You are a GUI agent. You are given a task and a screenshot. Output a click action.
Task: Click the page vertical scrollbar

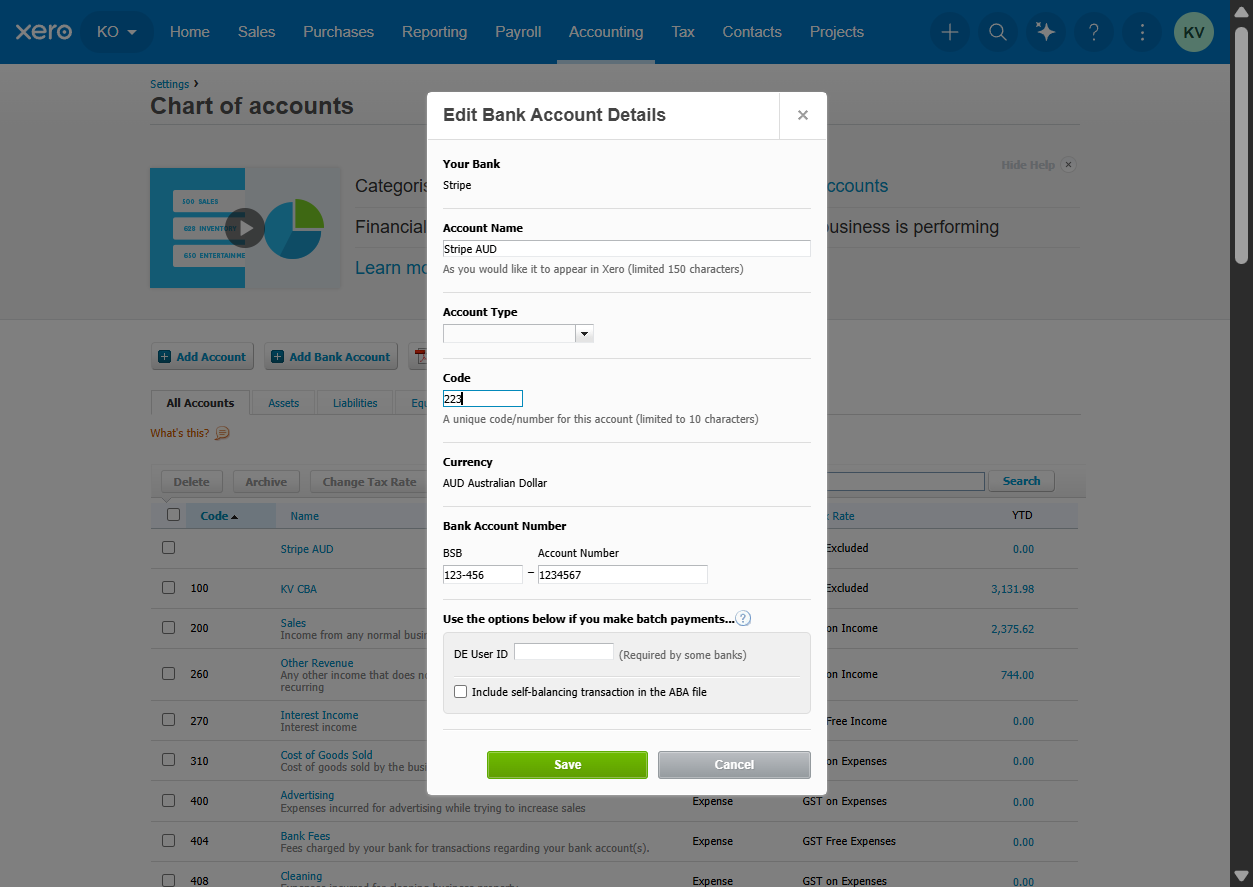click(1241, 144)
